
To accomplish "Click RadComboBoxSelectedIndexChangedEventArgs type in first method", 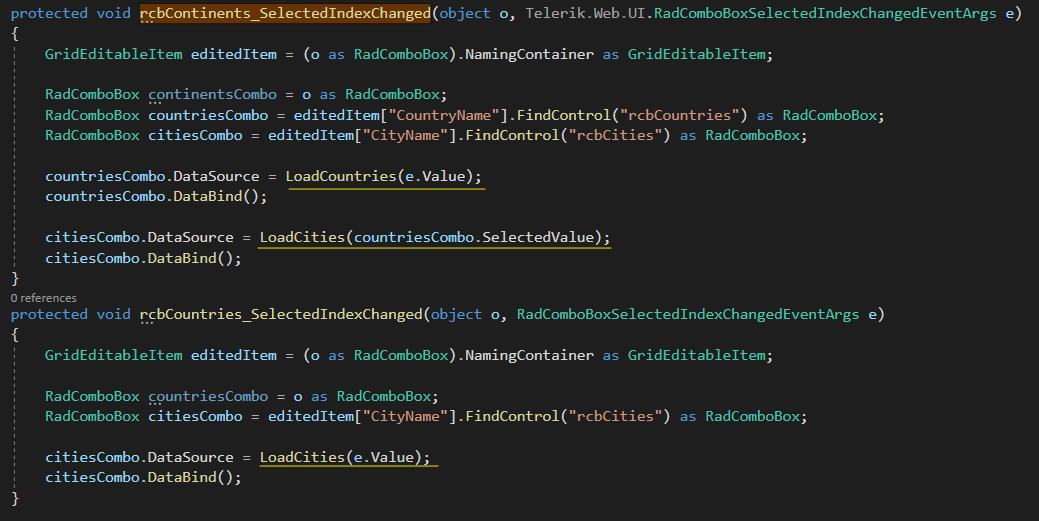I will 825,13.
